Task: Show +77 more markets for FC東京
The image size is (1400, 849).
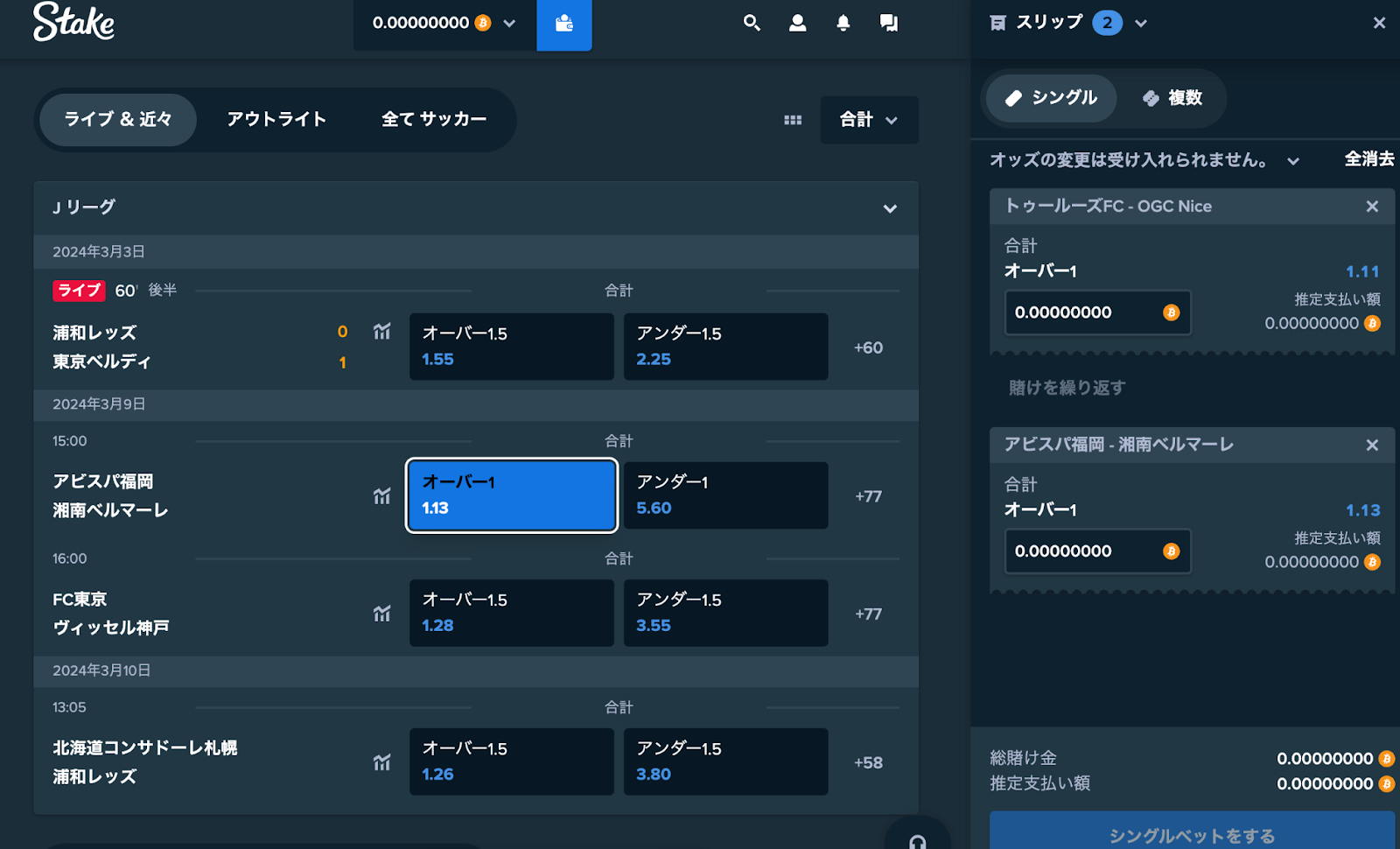Action: (868, 614)
